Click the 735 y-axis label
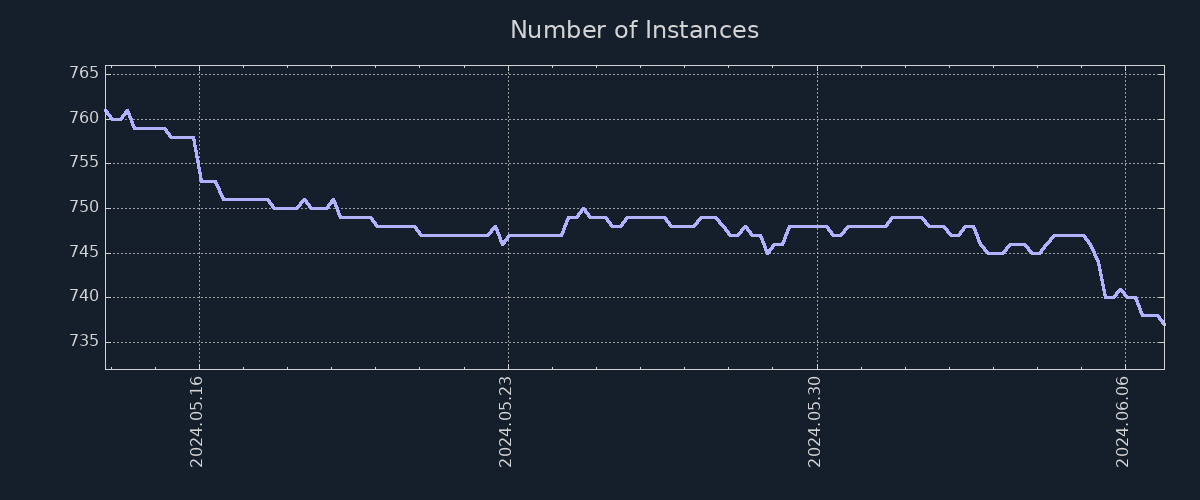The height and width of the screenshot is (500, 1200). coord(84,342)
